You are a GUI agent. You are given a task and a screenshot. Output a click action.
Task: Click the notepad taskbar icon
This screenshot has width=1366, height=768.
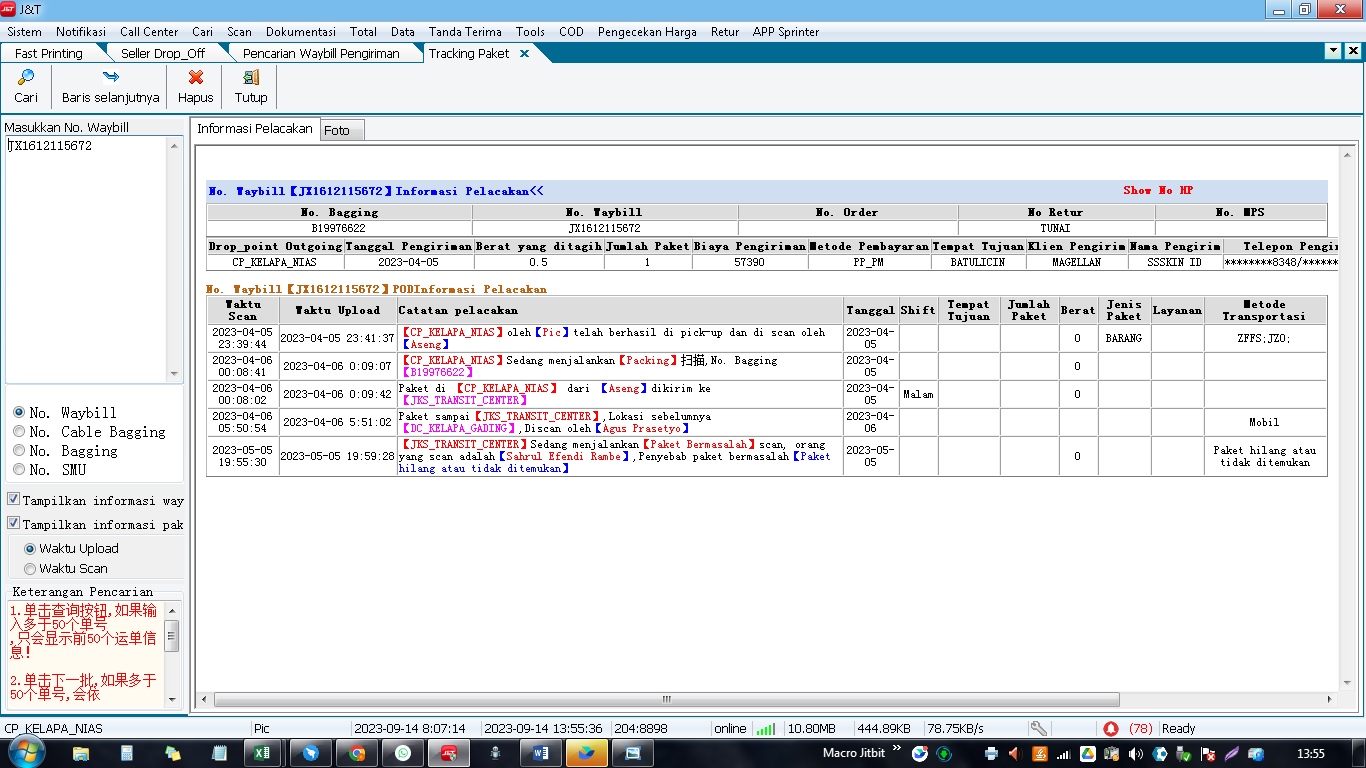coord(219,753)
